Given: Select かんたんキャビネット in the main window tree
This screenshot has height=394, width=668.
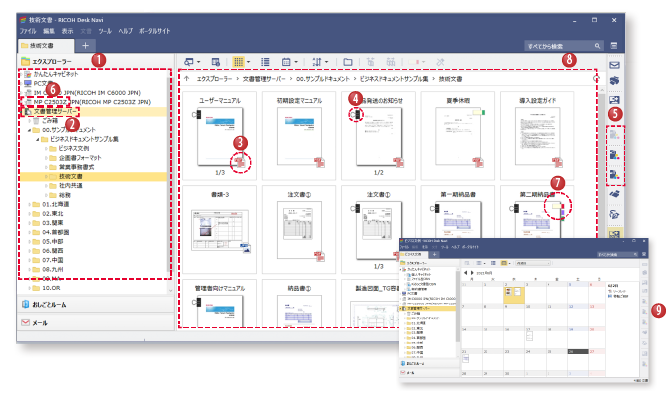Looking at the screenshot, I should coord(56,74).
